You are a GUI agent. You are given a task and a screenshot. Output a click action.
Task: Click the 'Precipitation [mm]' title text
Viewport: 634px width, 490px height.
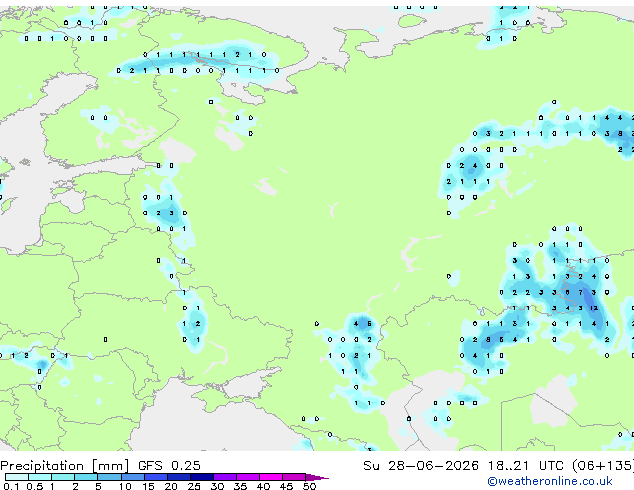(65, 466)
